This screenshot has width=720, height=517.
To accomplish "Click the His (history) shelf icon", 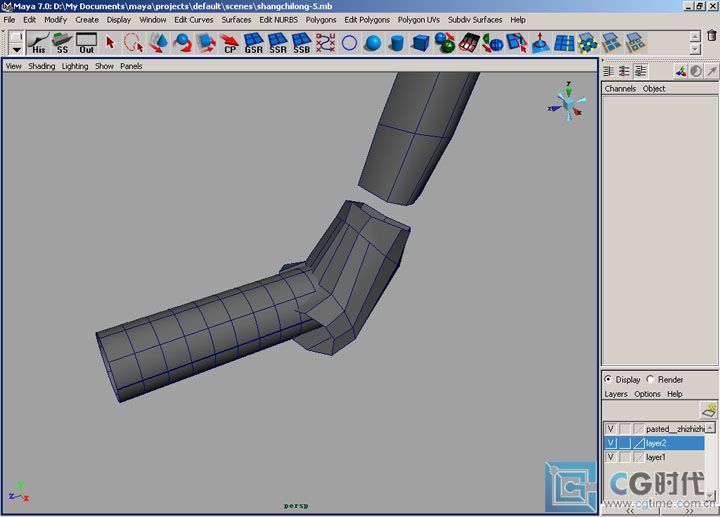I will point(38,43).
